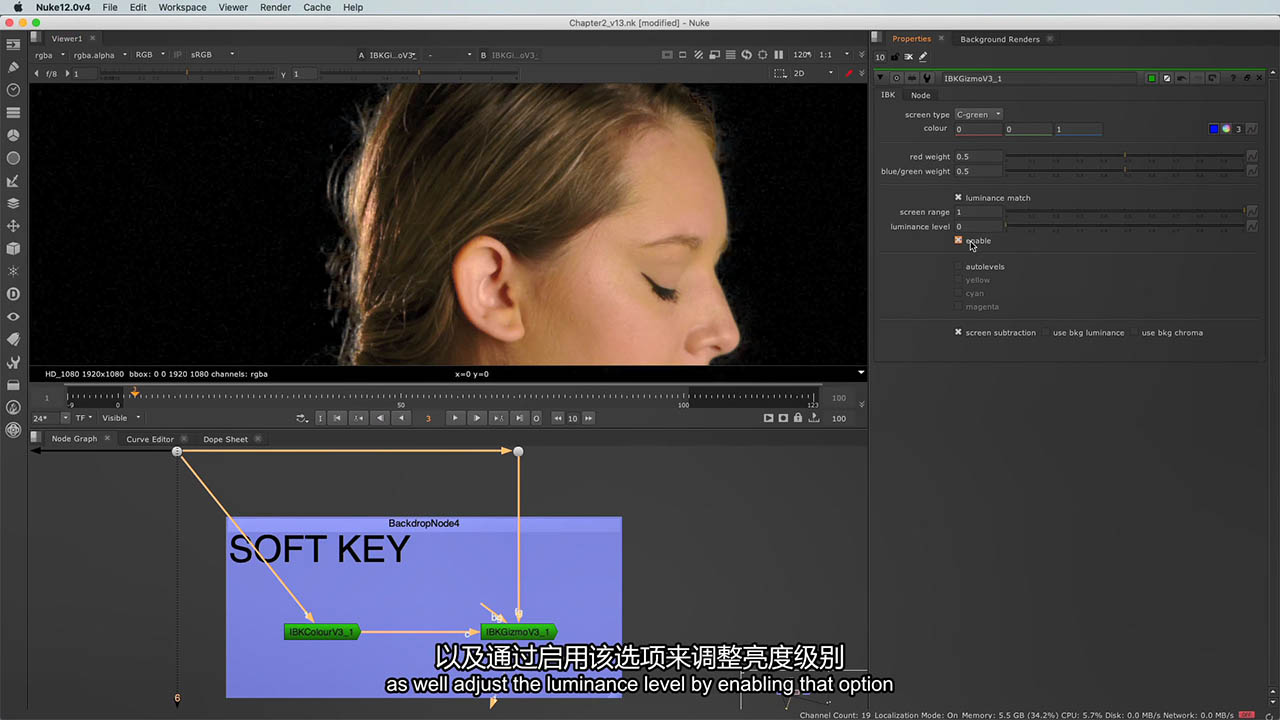
Task: Click the blue colour swatch
Action: [1214, 129]
